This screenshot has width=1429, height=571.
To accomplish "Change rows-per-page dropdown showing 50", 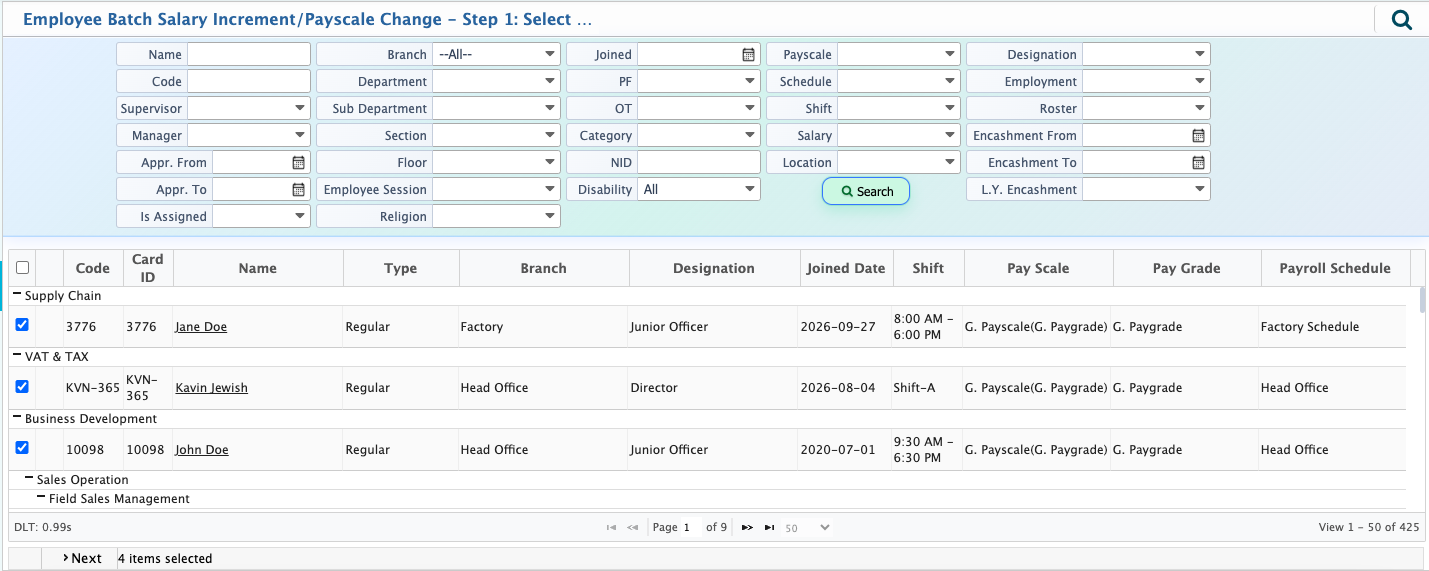I will tap(806, 527).
